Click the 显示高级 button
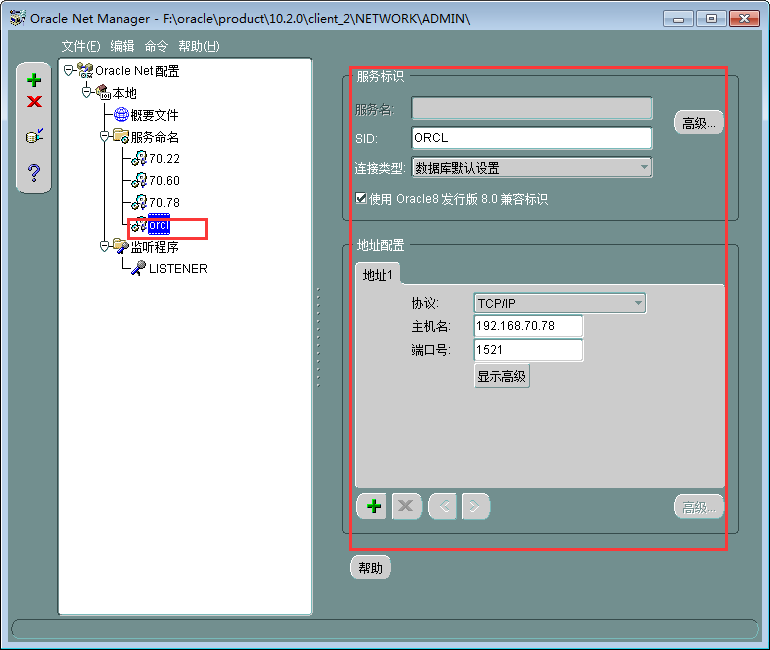The width and height of the screenshot is (770, 650). click(x=501, y=376)
